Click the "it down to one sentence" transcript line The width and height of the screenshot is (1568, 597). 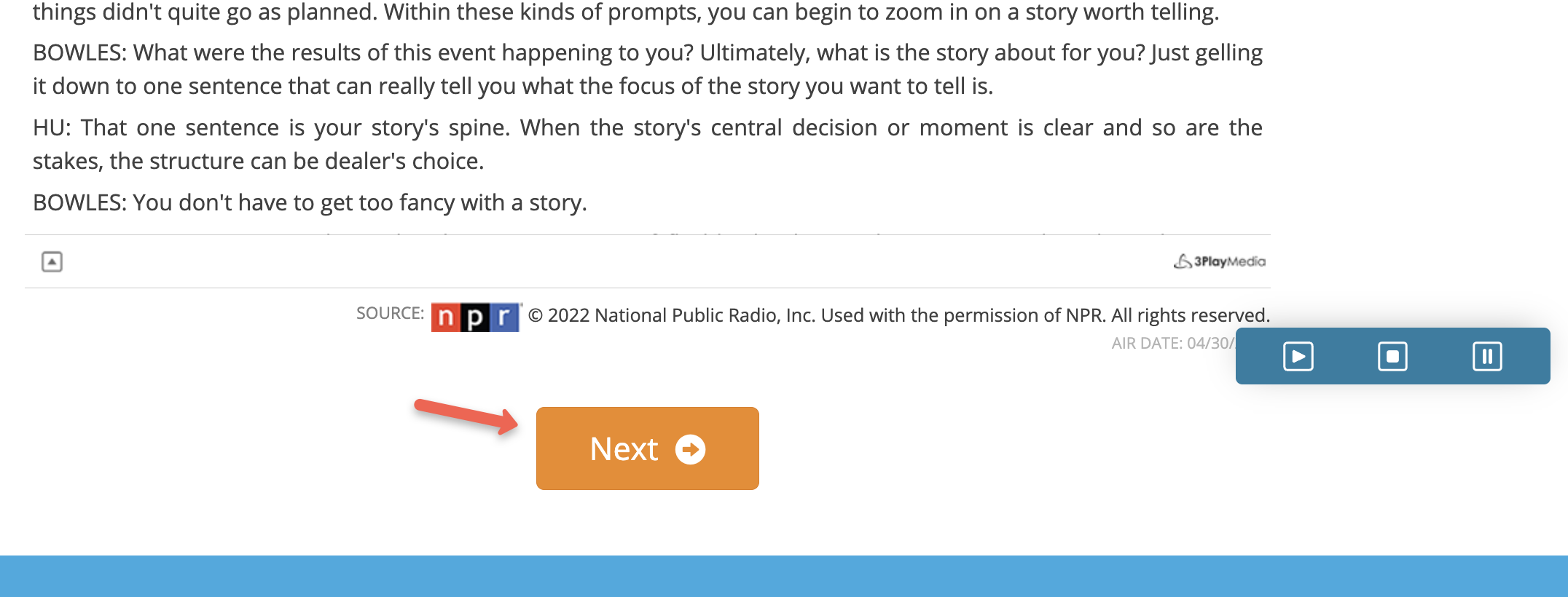[x=513, y=86]
